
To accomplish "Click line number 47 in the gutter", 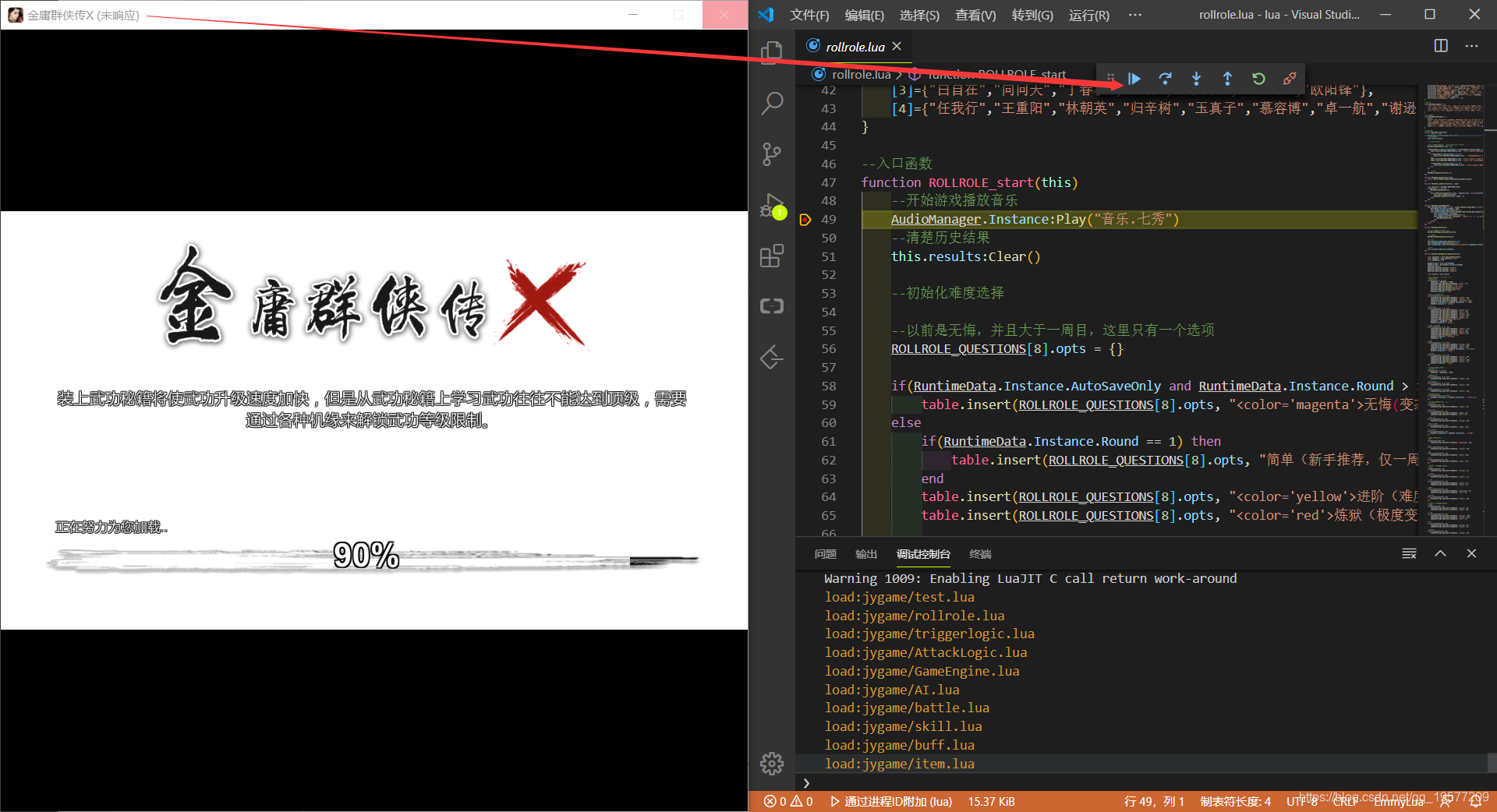I will 828,182.
